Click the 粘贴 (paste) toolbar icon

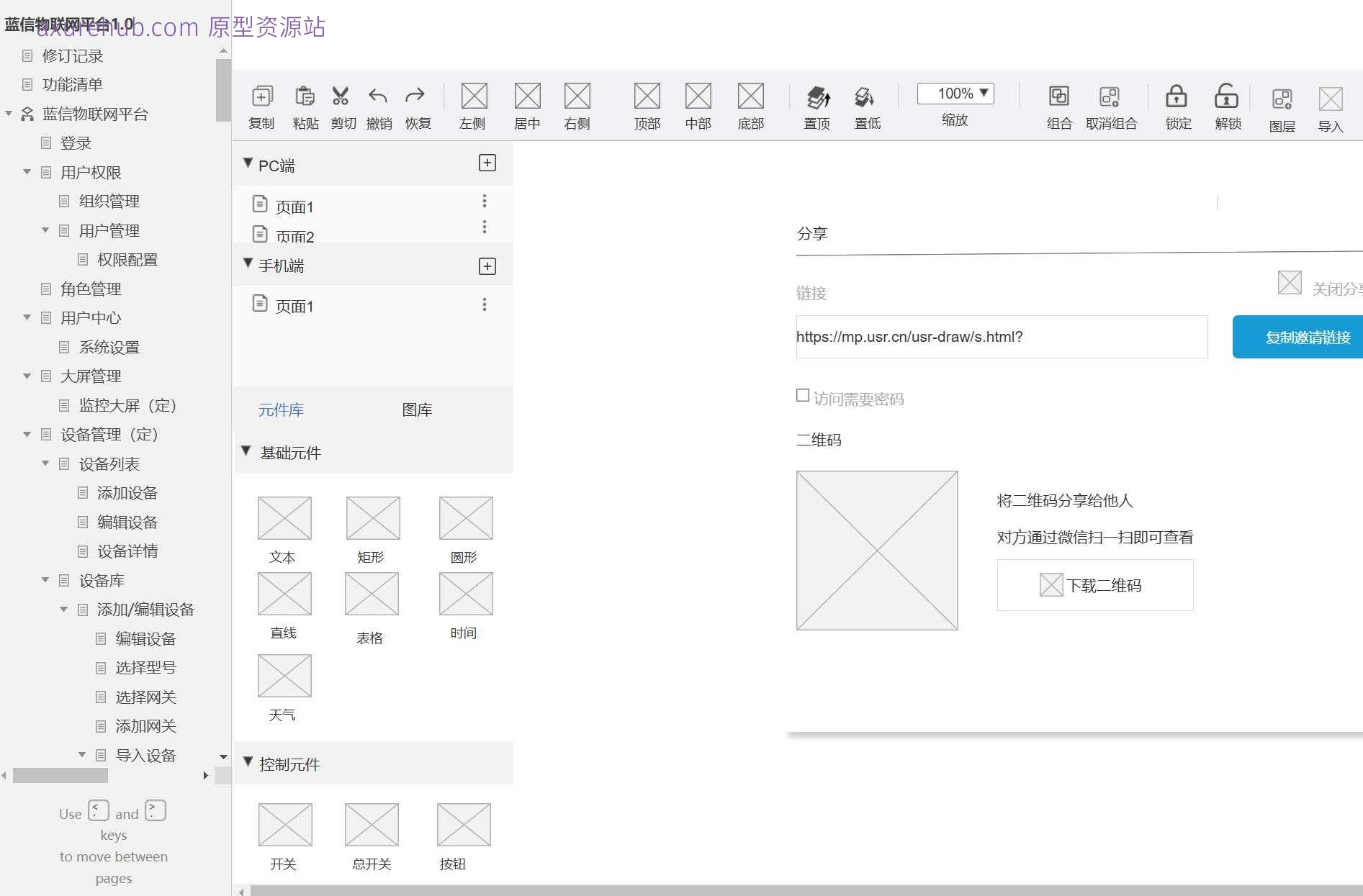tap(305, 96)
